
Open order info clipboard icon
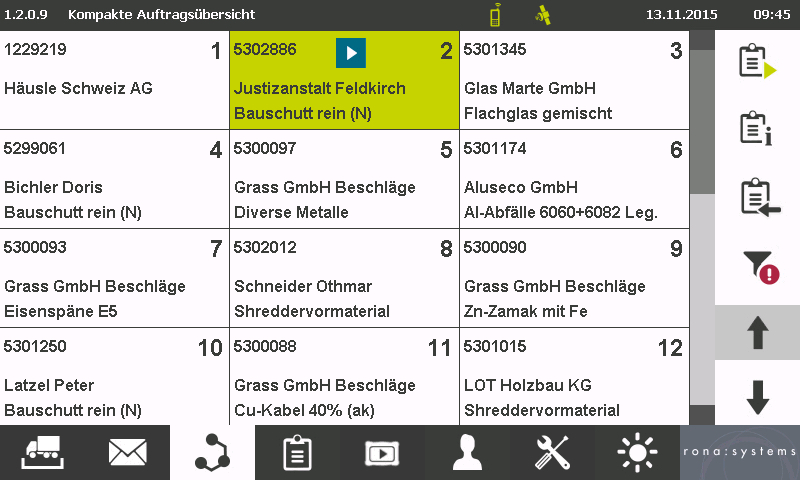click(757, 129)
